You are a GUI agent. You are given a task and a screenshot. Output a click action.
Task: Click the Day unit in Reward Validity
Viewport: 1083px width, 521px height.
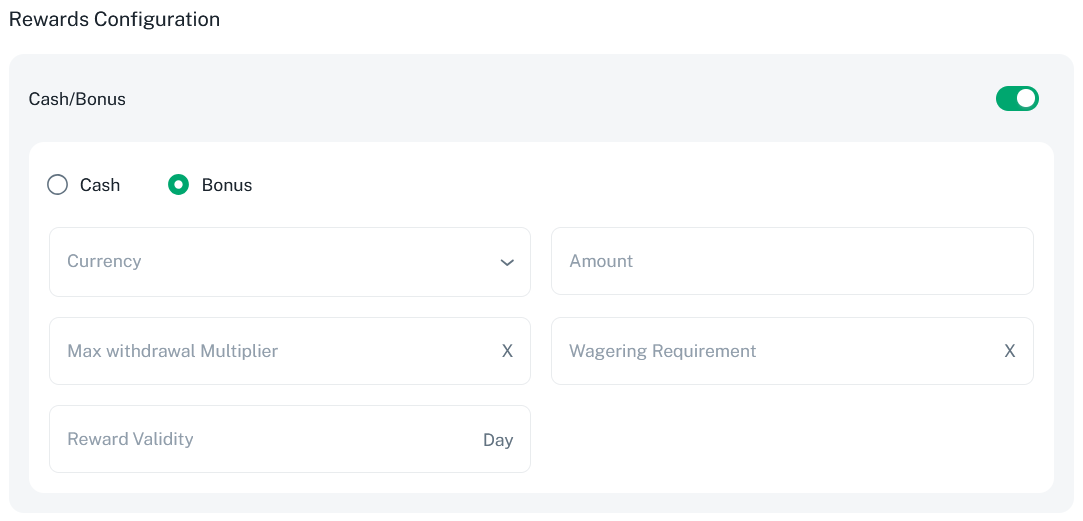(498, 440)
